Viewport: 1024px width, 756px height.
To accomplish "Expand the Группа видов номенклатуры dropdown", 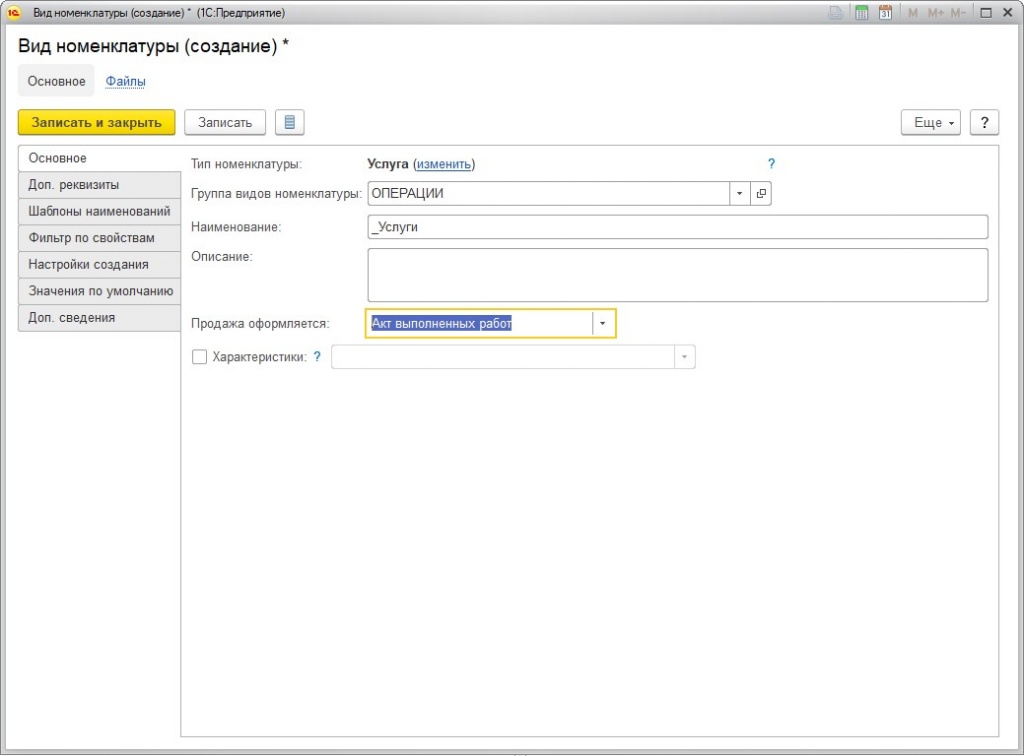I will click(739, 194).
